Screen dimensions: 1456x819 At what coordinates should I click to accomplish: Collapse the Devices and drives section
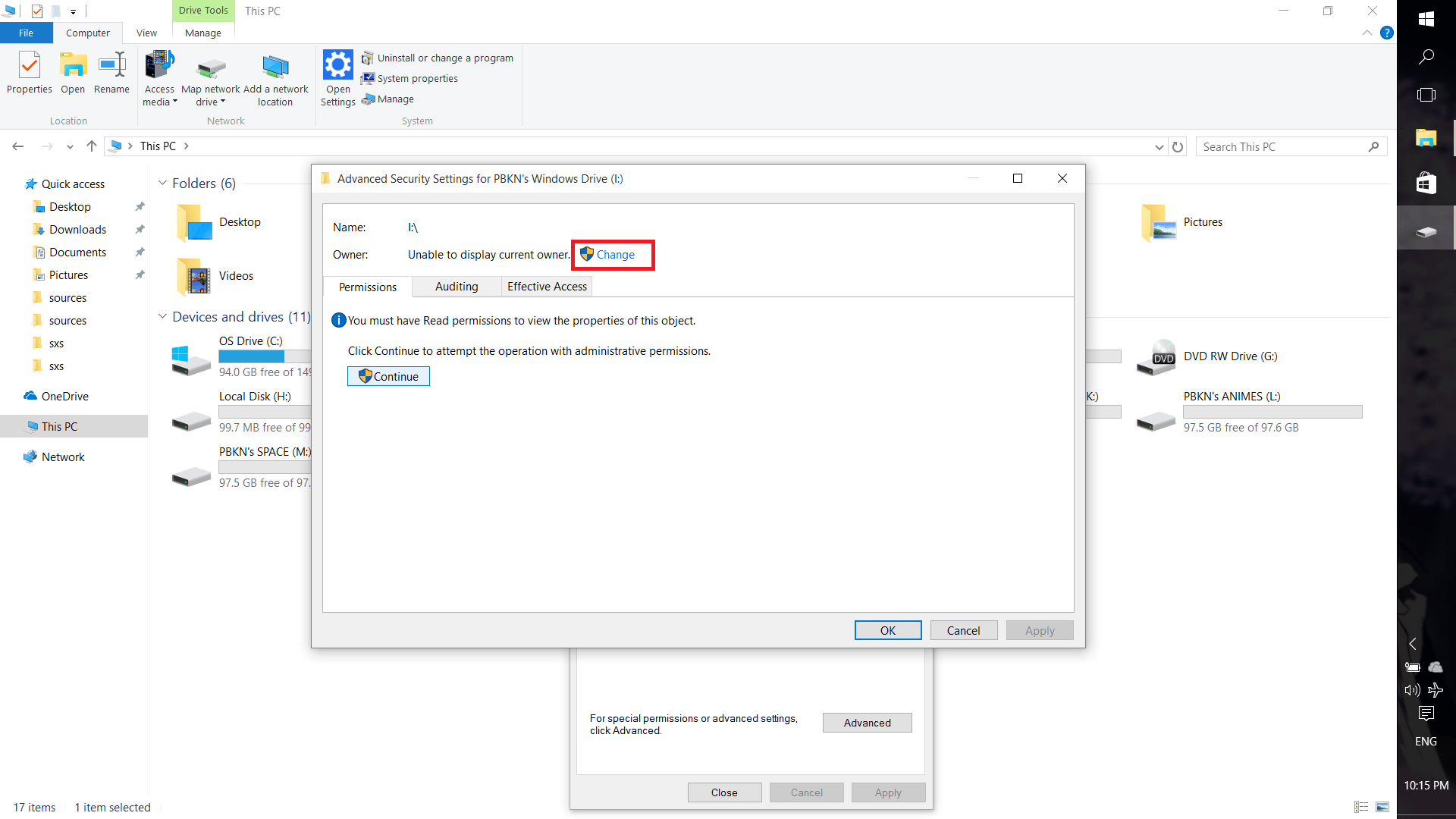click(162, 316)
